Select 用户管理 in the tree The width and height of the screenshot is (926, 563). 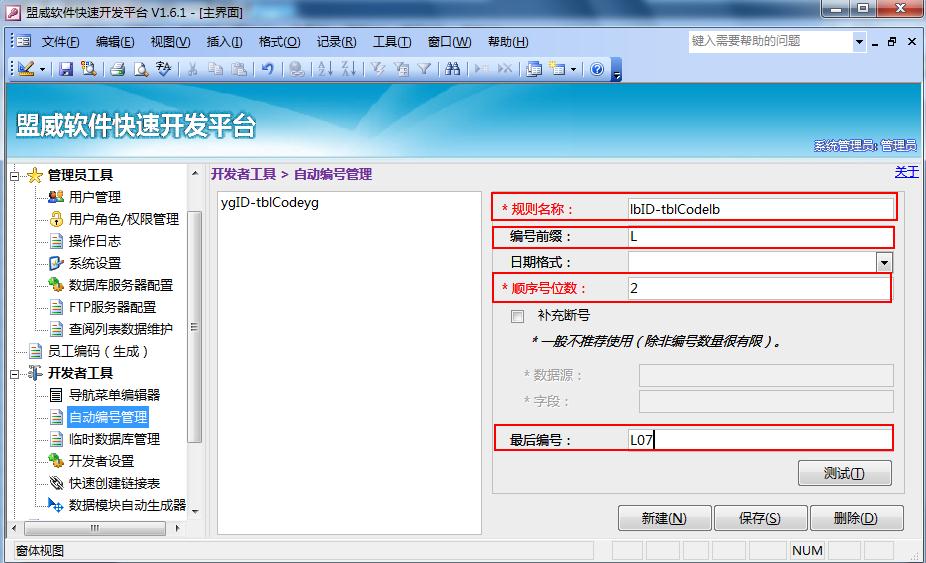94,197
